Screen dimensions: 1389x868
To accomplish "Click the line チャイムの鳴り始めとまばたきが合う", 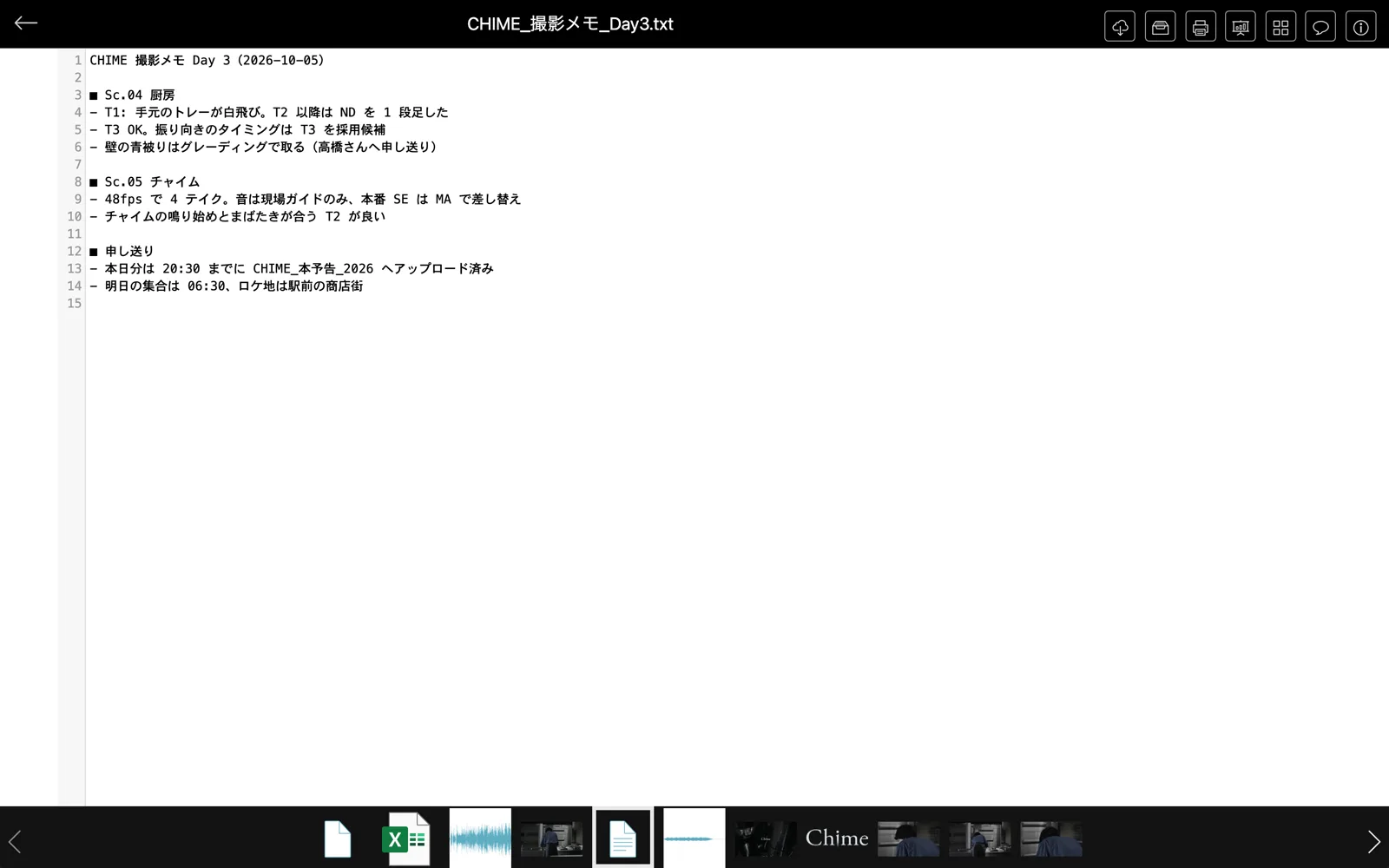I will 238,216.
